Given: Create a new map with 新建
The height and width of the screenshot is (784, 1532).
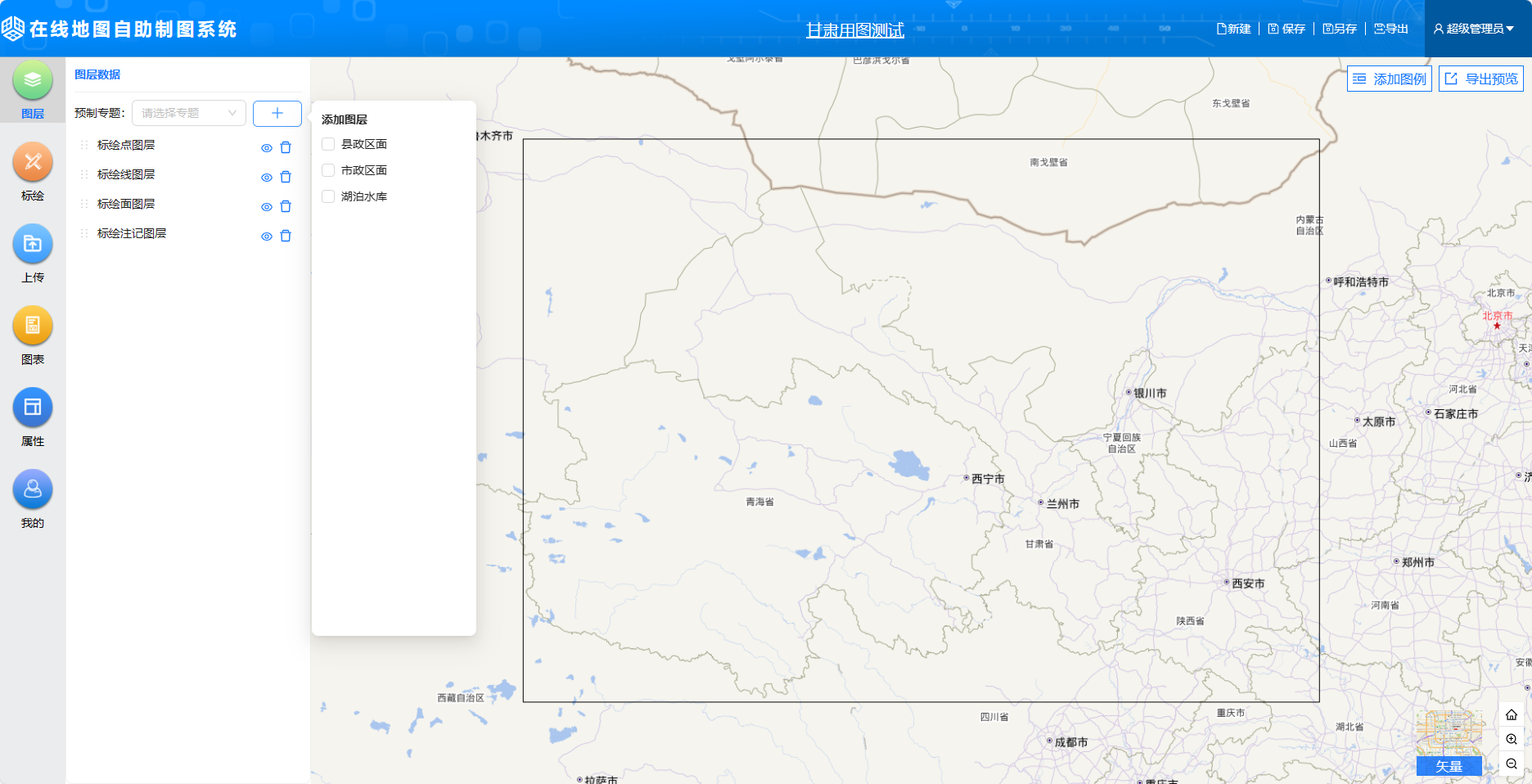Looking at the screenshot, I should click(1233, 29).
